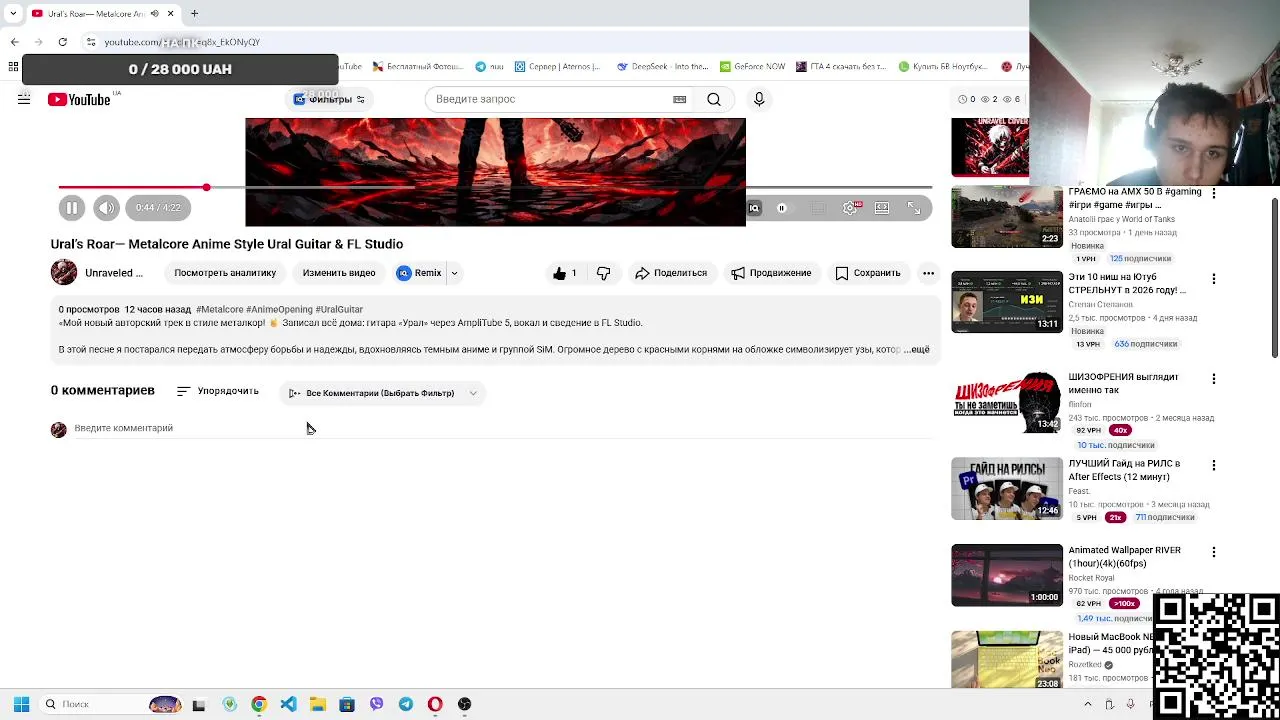Click the search query input field
The height and width of the screenshot is (720, 1280).
548,99
